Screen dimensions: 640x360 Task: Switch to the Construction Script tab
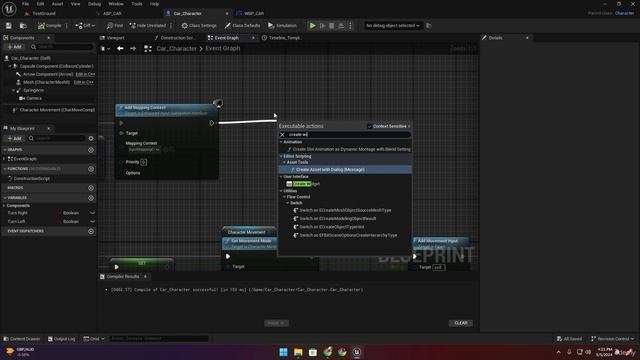(x=177, y=38)
